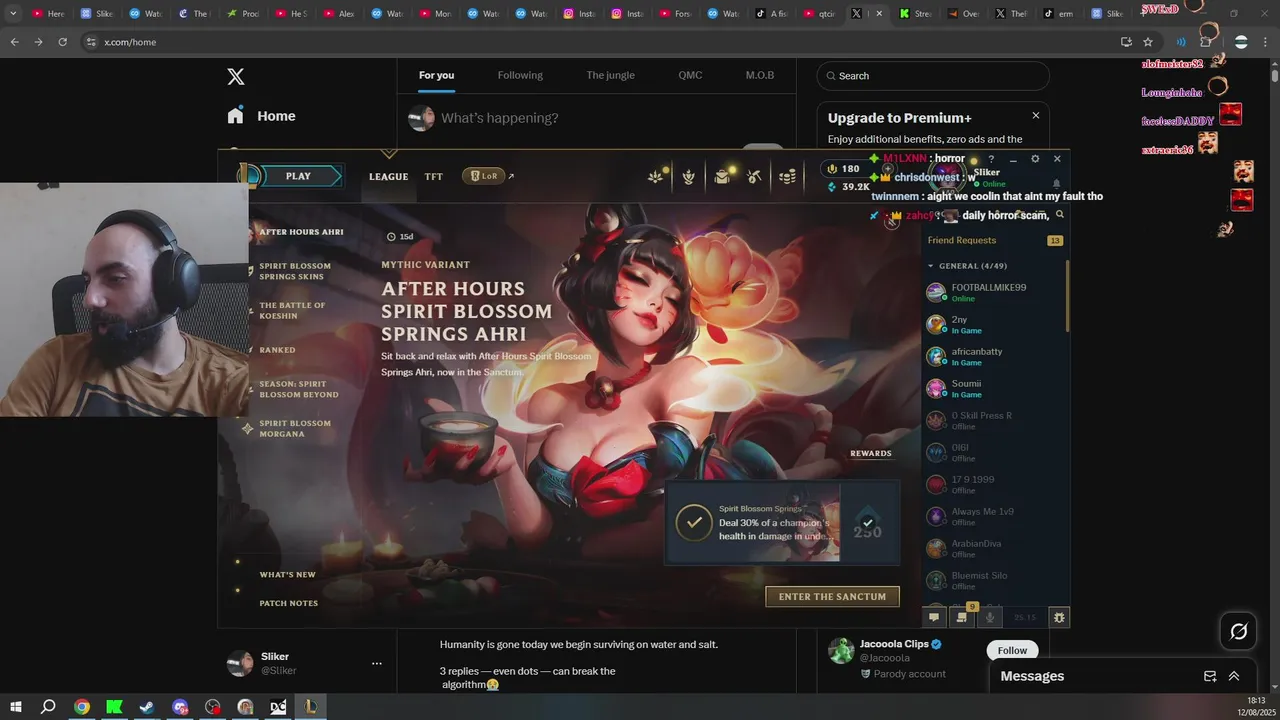
Task: Select The jungle tab on X
Action: [x=610, y=75]
